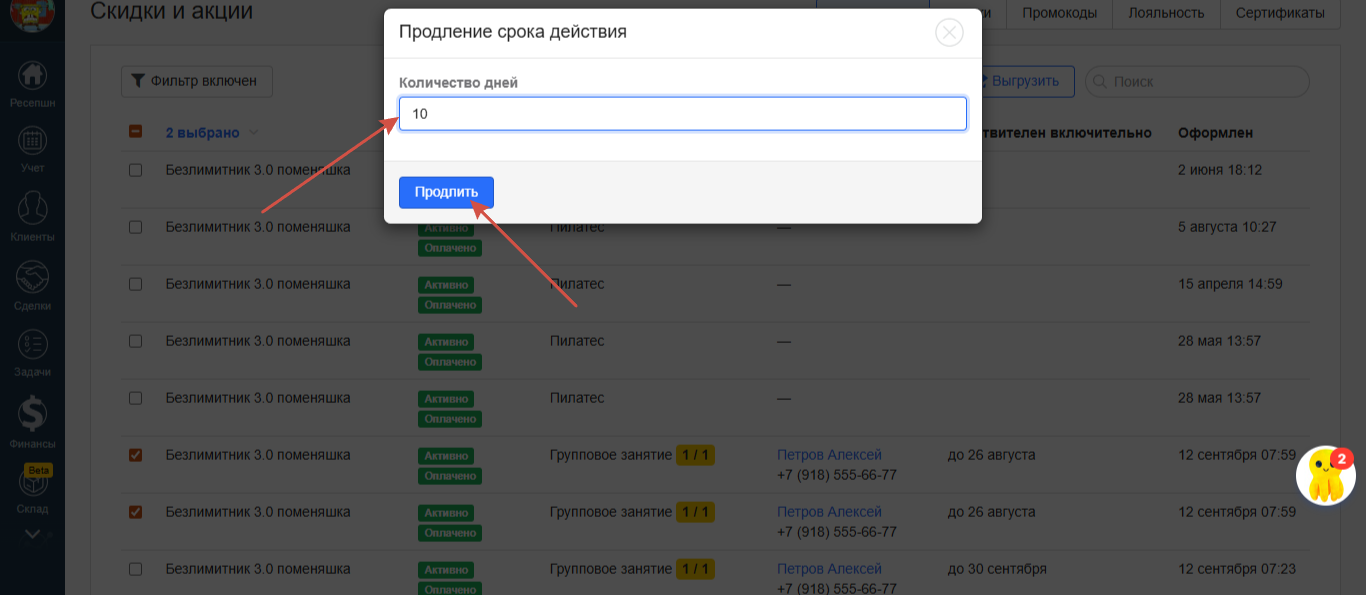Click the Продлить button

coord(446,192)
